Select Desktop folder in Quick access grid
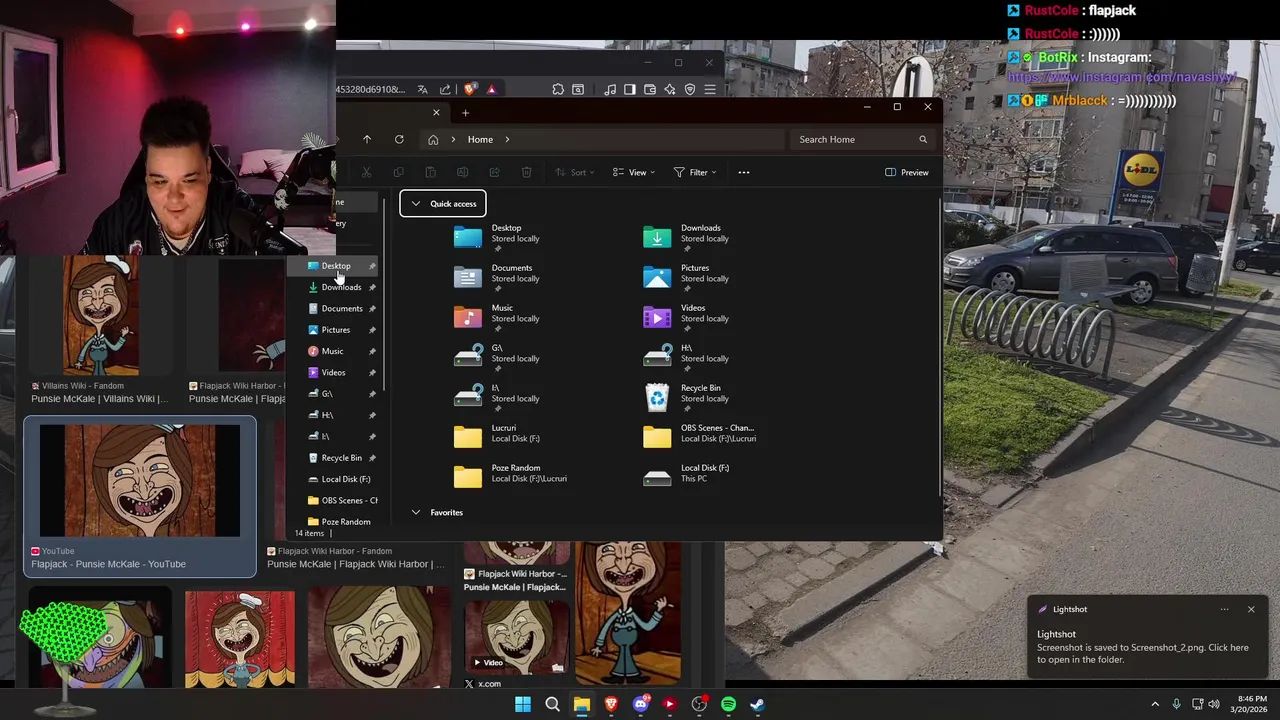The image size is (1280, 720). tap(497, 237)
